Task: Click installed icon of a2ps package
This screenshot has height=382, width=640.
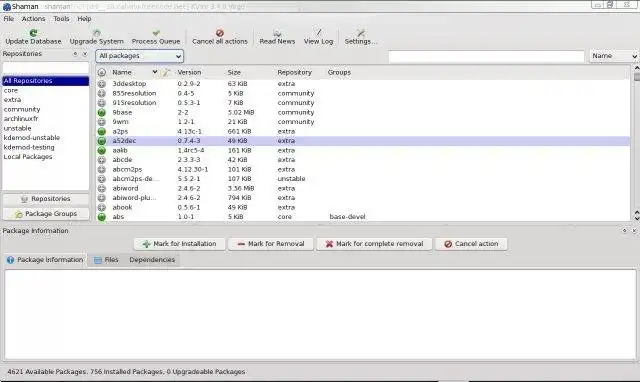Action: click(x=102, y=131)
